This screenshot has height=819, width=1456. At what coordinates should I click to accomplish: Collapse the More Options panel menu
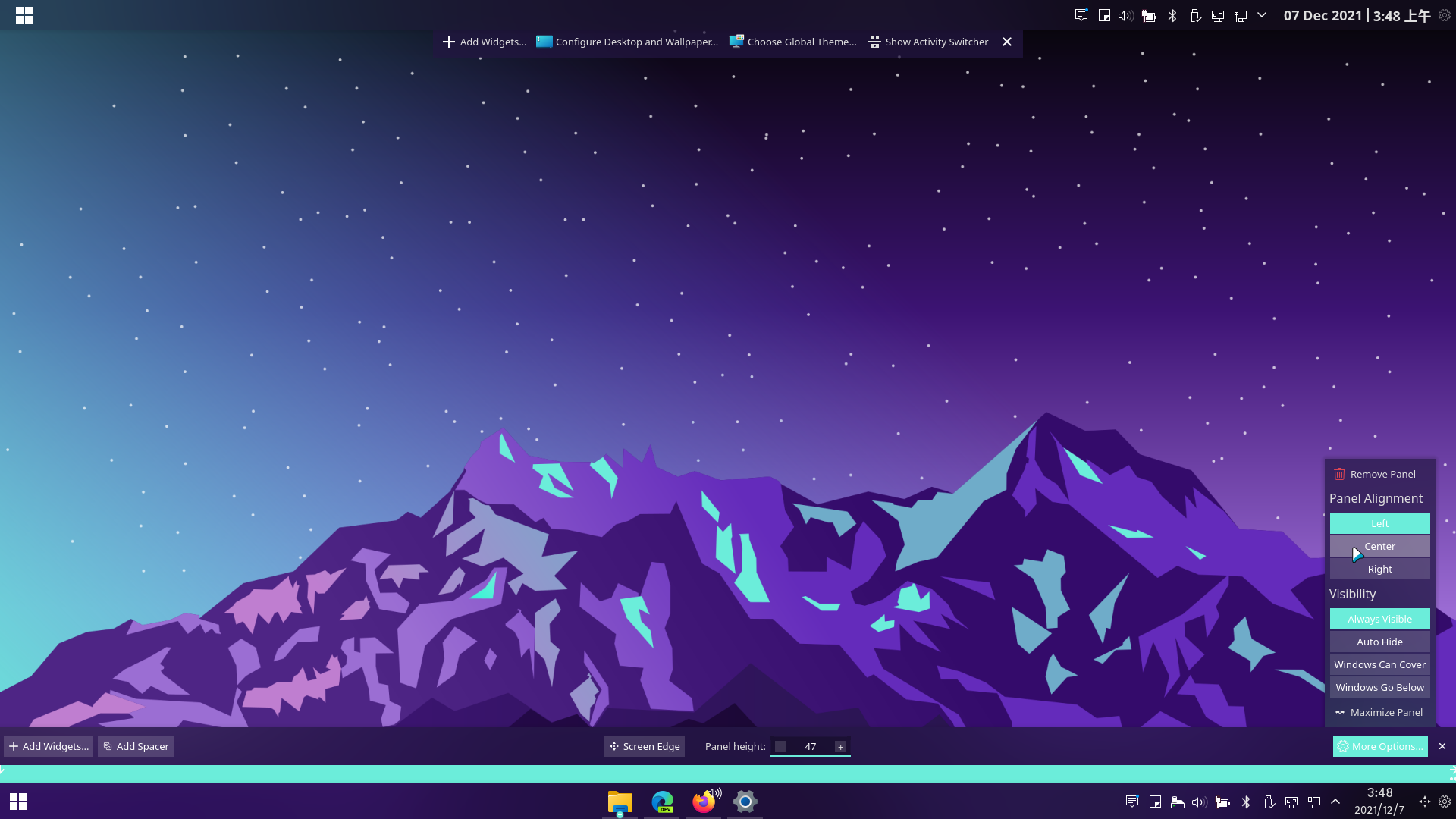(x=1380, y=746)
